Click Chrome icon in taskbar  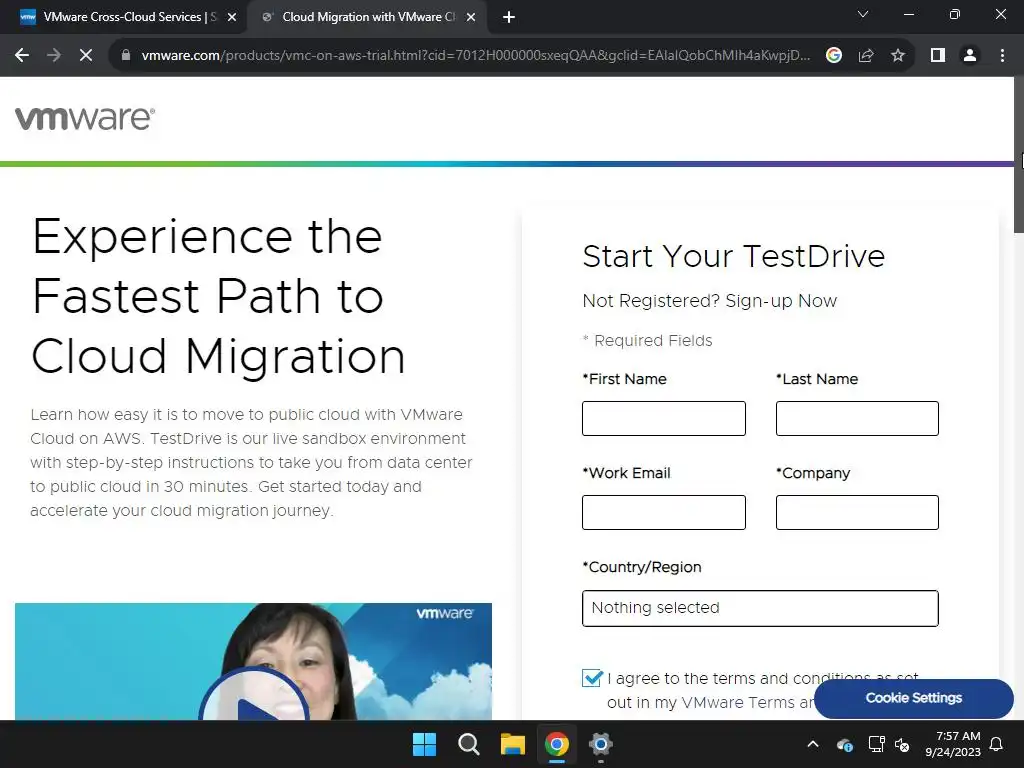pyautogui.click(x=556, y=744)
